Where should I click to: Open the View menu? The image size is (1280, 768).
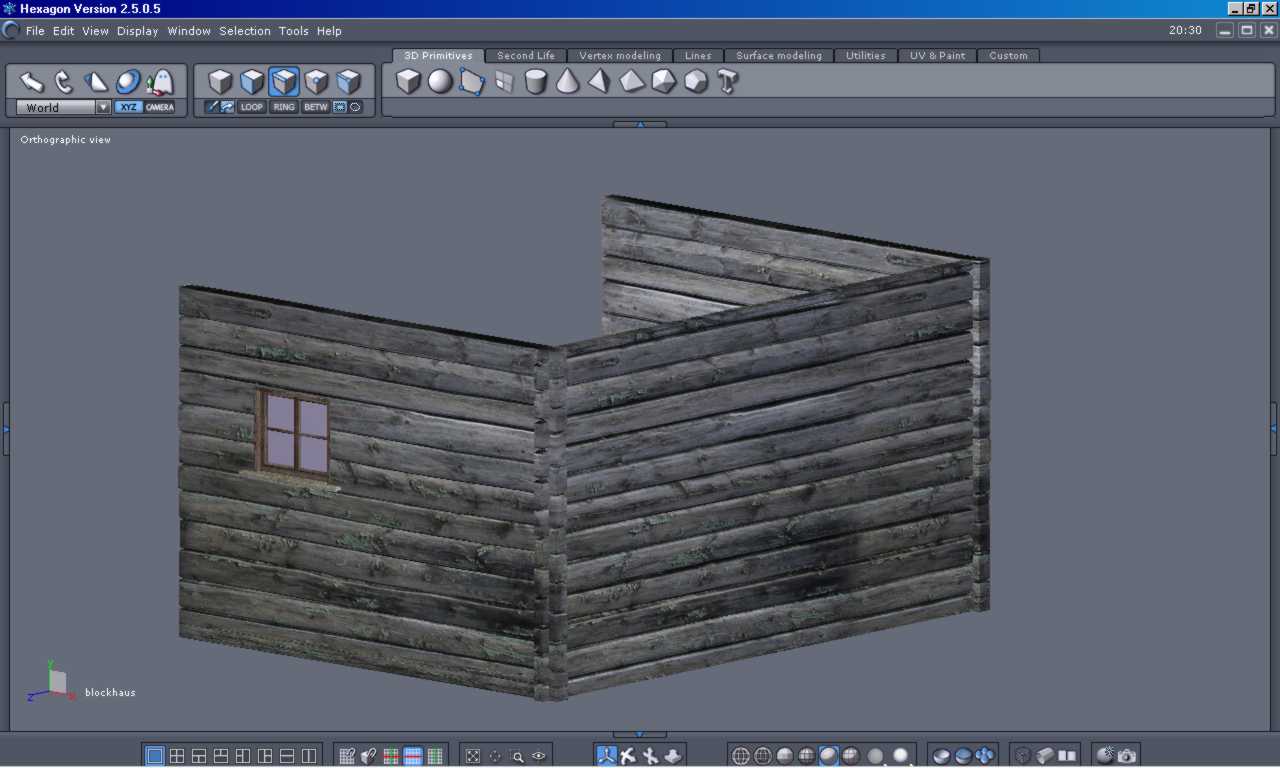click(x=96, y=31)
